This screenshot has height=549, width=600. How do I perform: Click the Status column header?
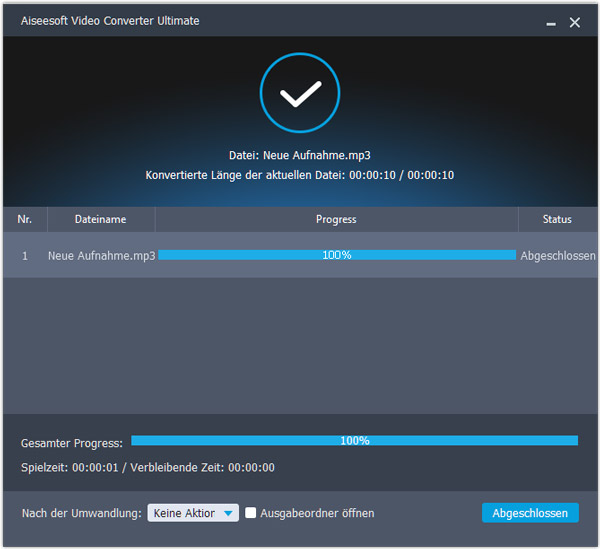pyautogui.click(x=557, y=219)
